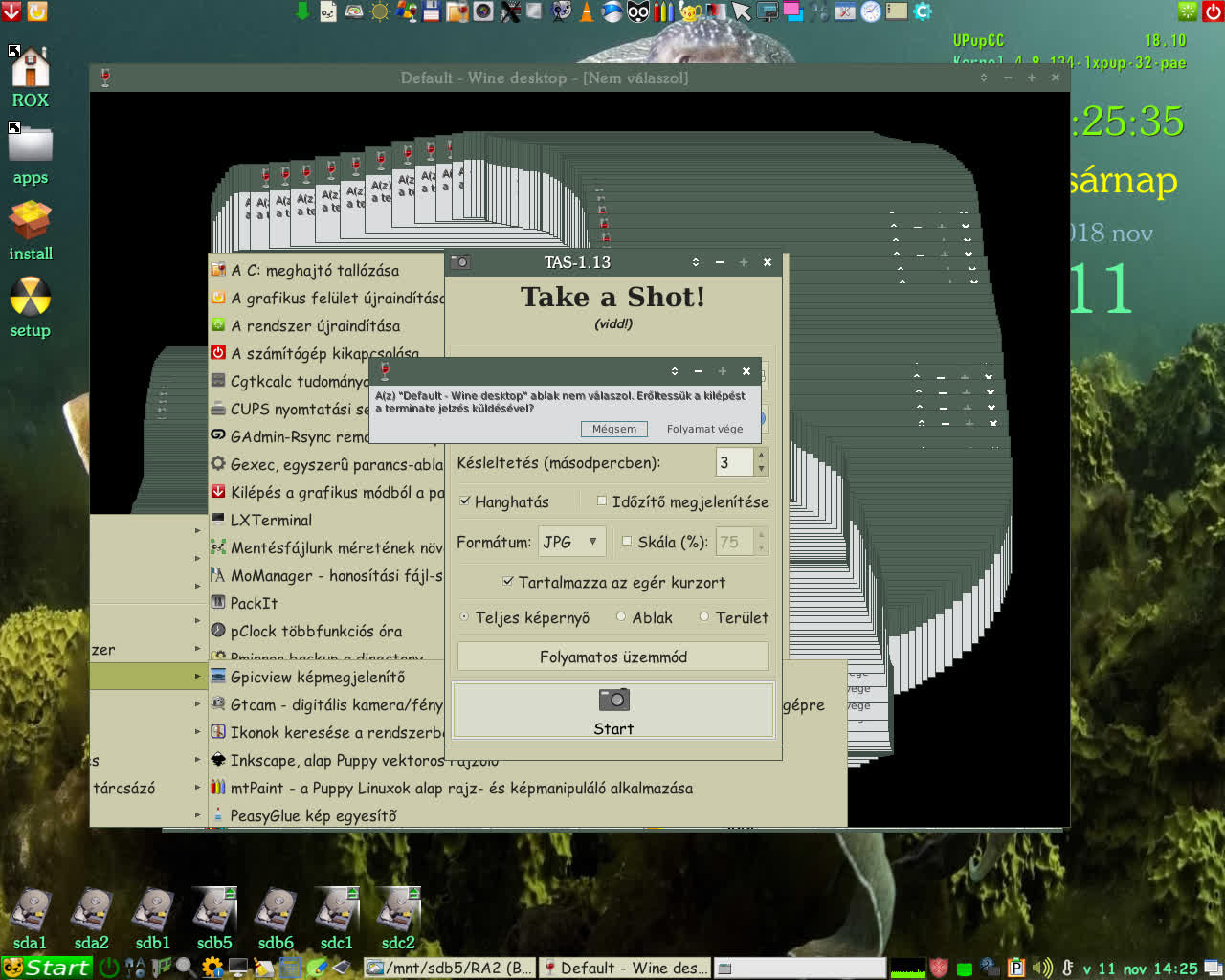
Task: Toggle Tartalmazza az egér kurzort checkbox
Action: point(508,581)
